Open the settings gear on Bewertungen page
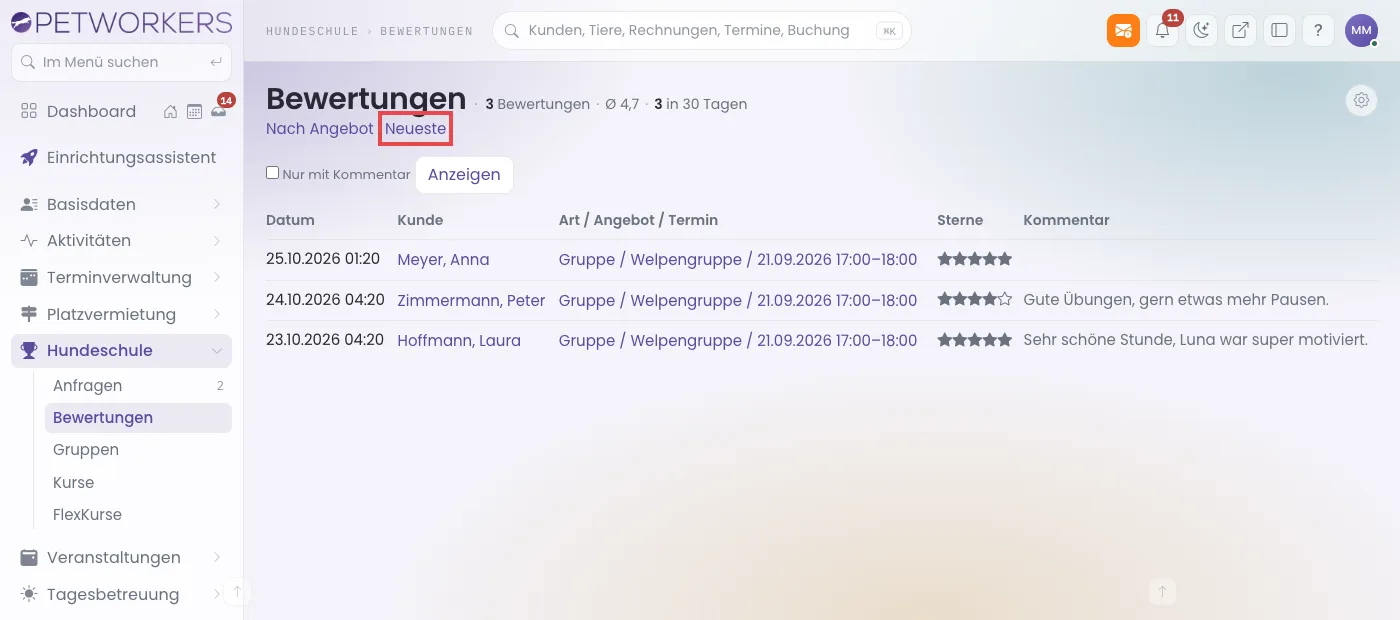This screenshot has width=1400, height=620. (1361, 100)
